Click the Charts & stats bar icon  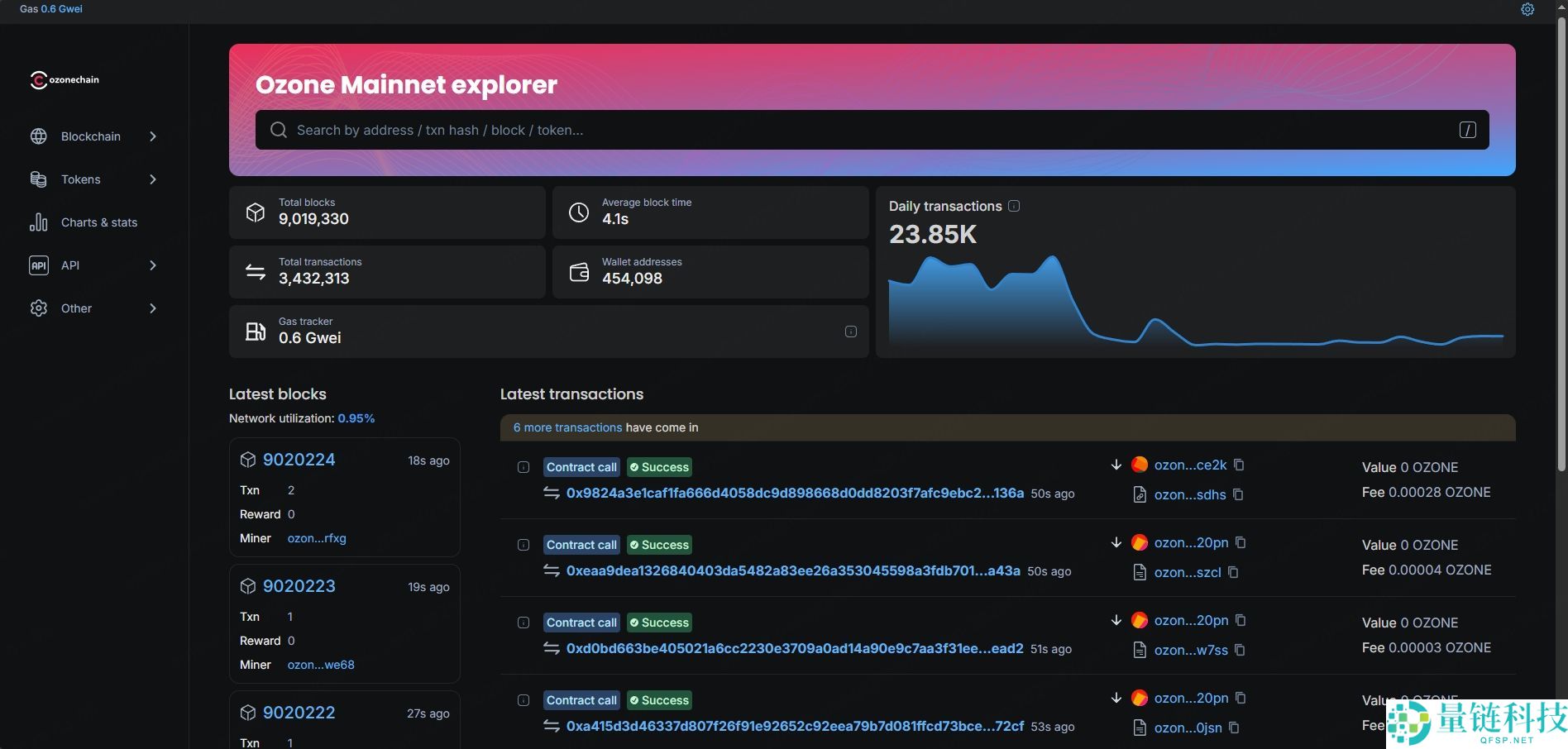pyautogui.click(x=38, y=222)
